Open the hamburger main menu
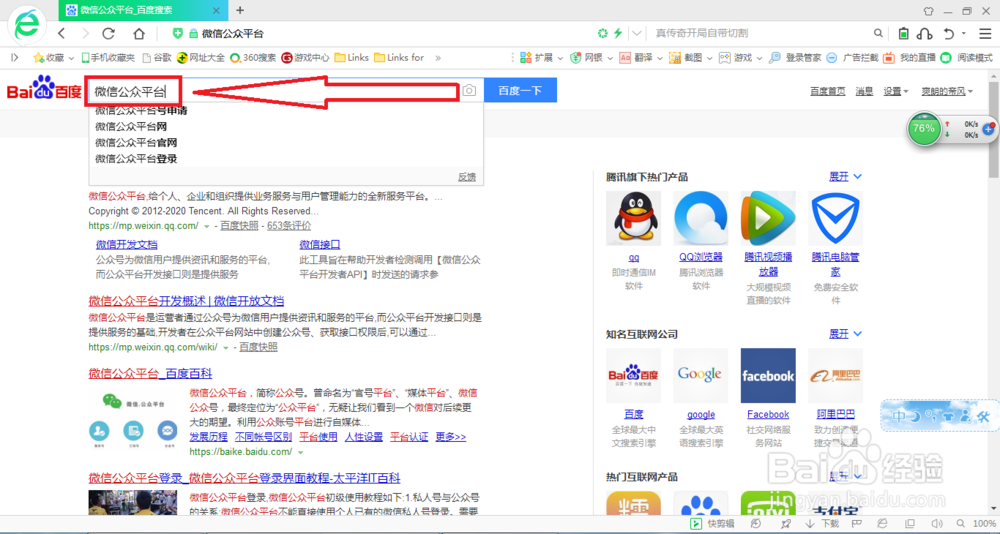 [x=985, y=33]
